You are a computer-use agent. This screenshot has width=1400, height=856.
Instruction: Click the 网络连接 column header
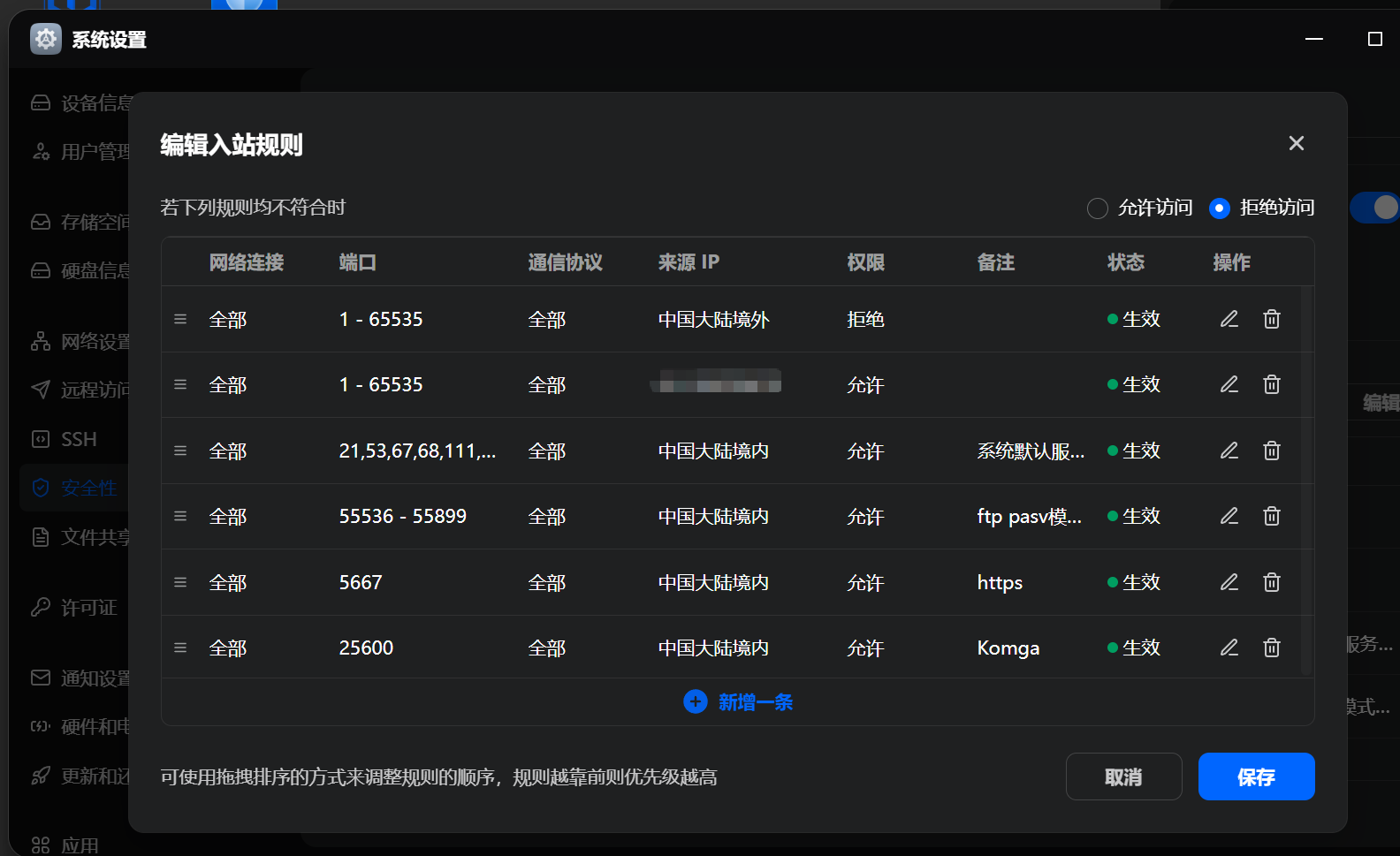pos(247,262)
